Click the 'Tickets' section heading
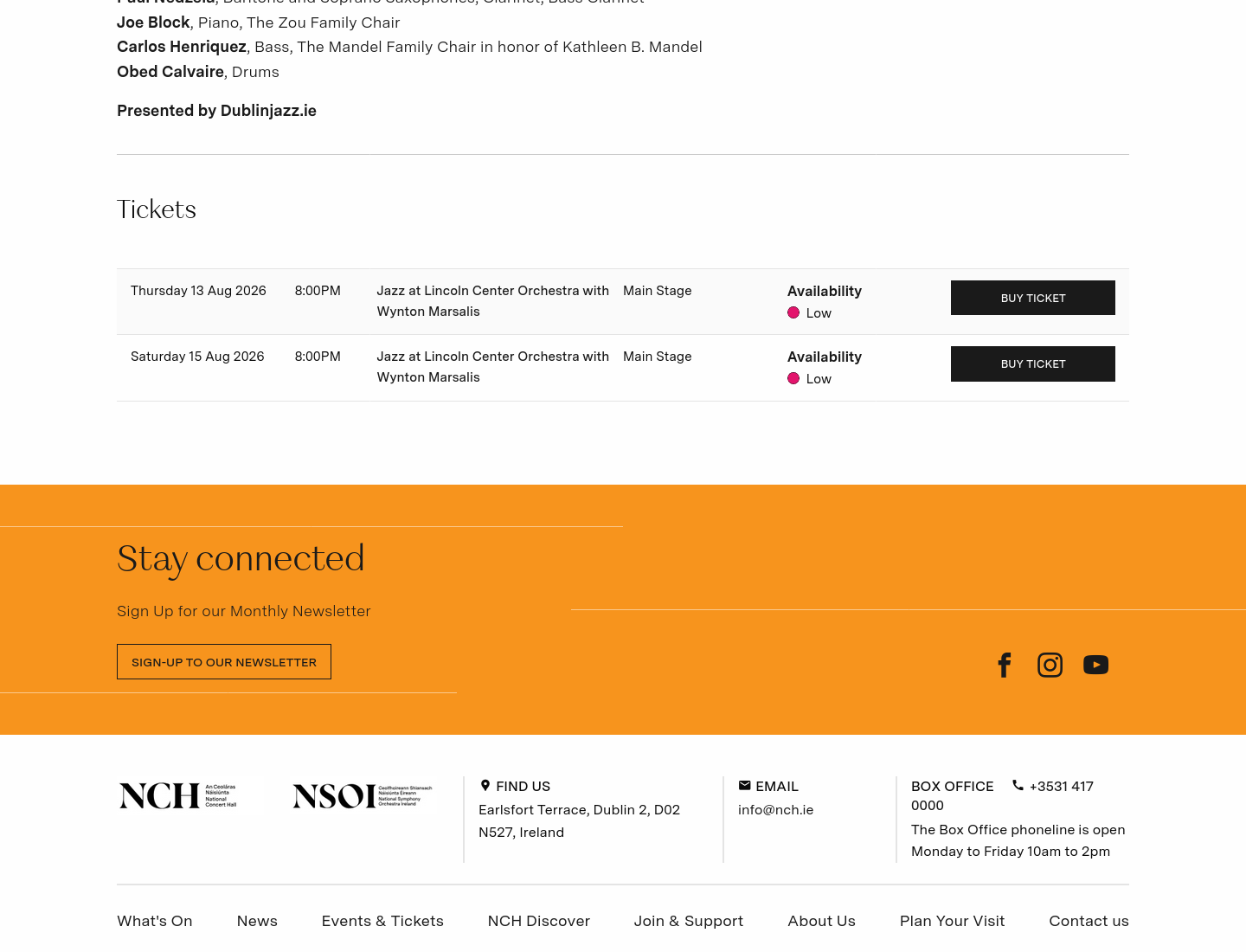1246x952 pixels. pyautogui.click(x=157, y=209)
